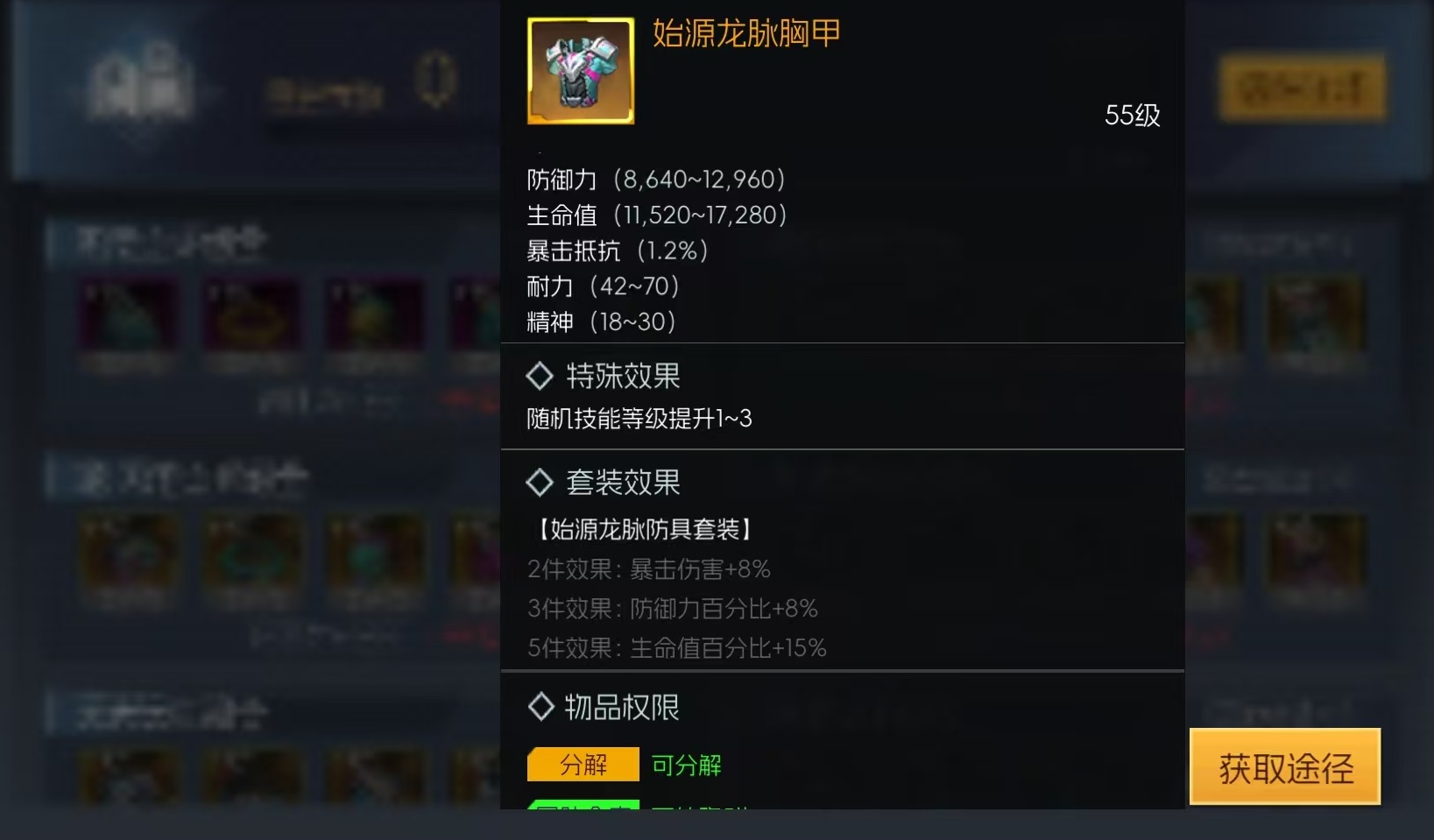Open the 获取途径 button
The width and height of the screenshot is (1434, 840).
click(x=1285, y=766)
